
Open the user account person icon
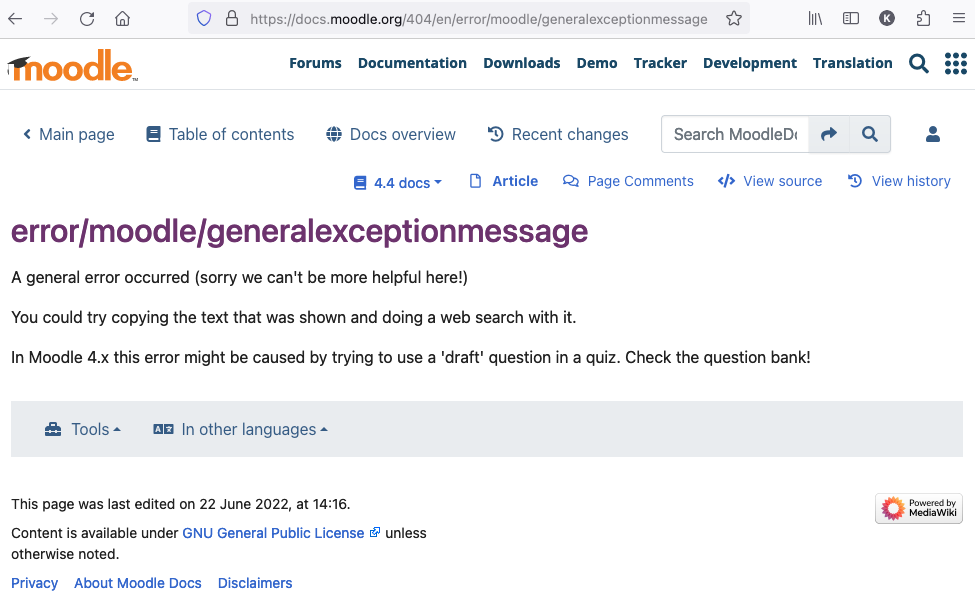click(933, 134)
